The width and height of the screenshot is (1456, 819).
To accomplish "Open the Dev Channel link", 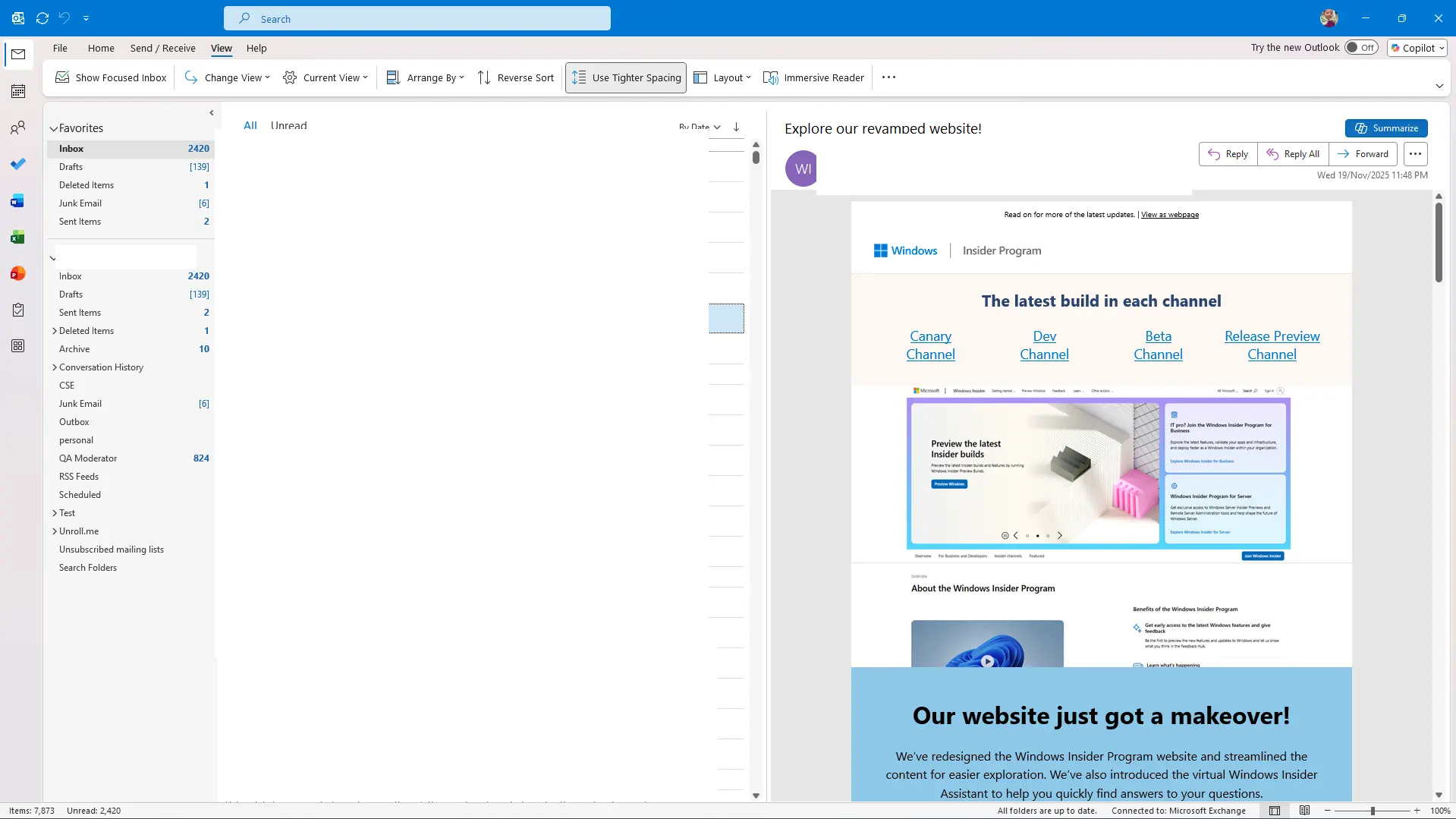I will (x=1045, y=345).
